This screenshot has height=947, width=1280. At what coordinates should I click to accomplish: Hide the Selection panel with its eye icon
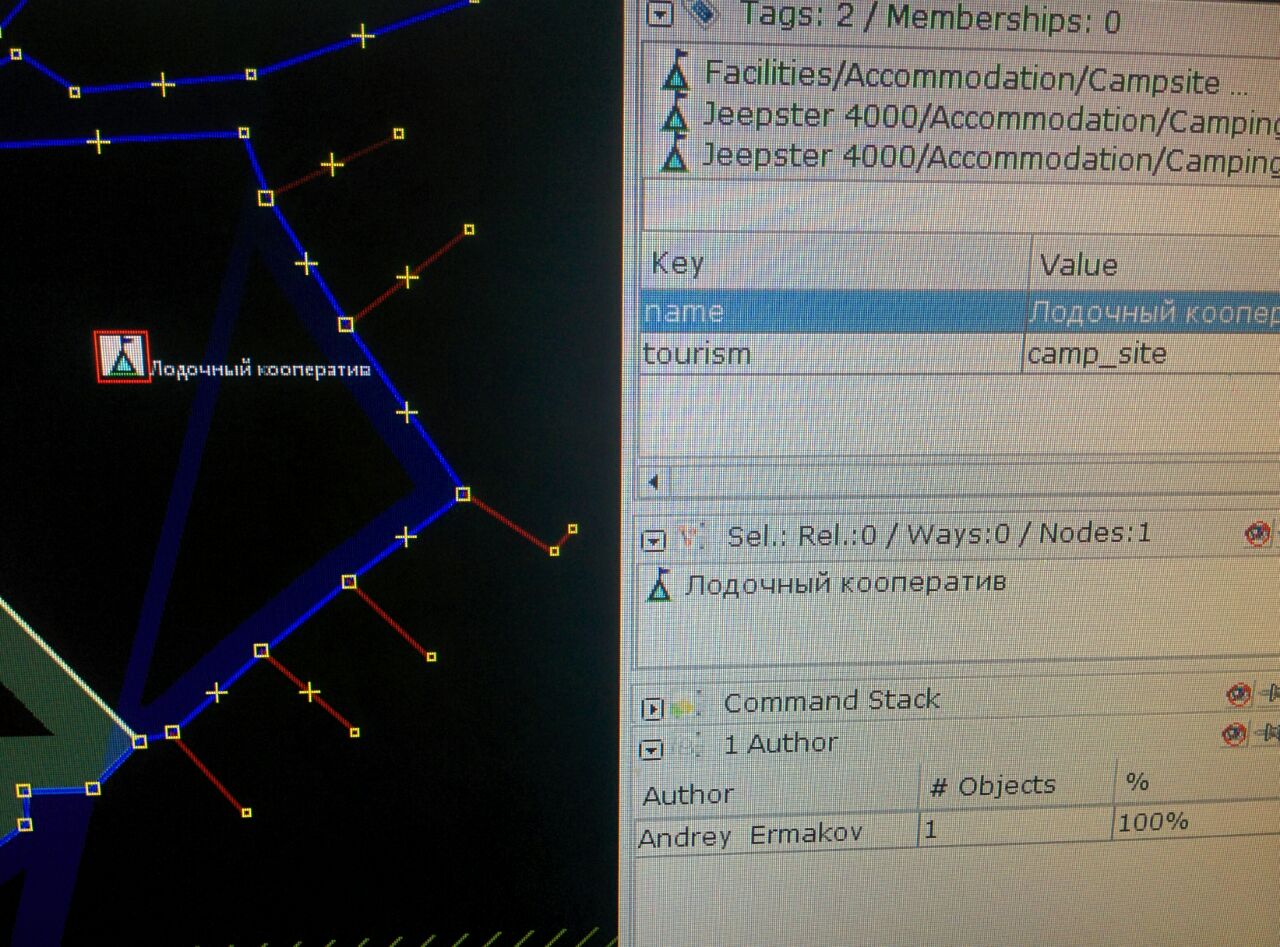point(1257,534)
